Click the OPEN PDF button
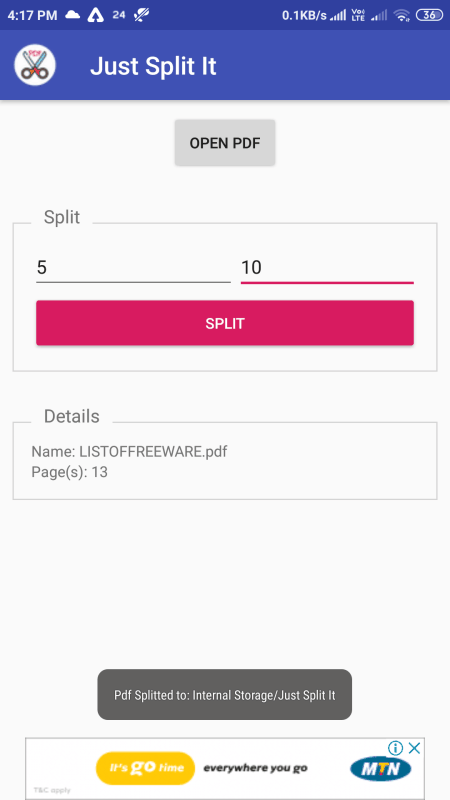 pyautogui.click(x=225, y=143)
